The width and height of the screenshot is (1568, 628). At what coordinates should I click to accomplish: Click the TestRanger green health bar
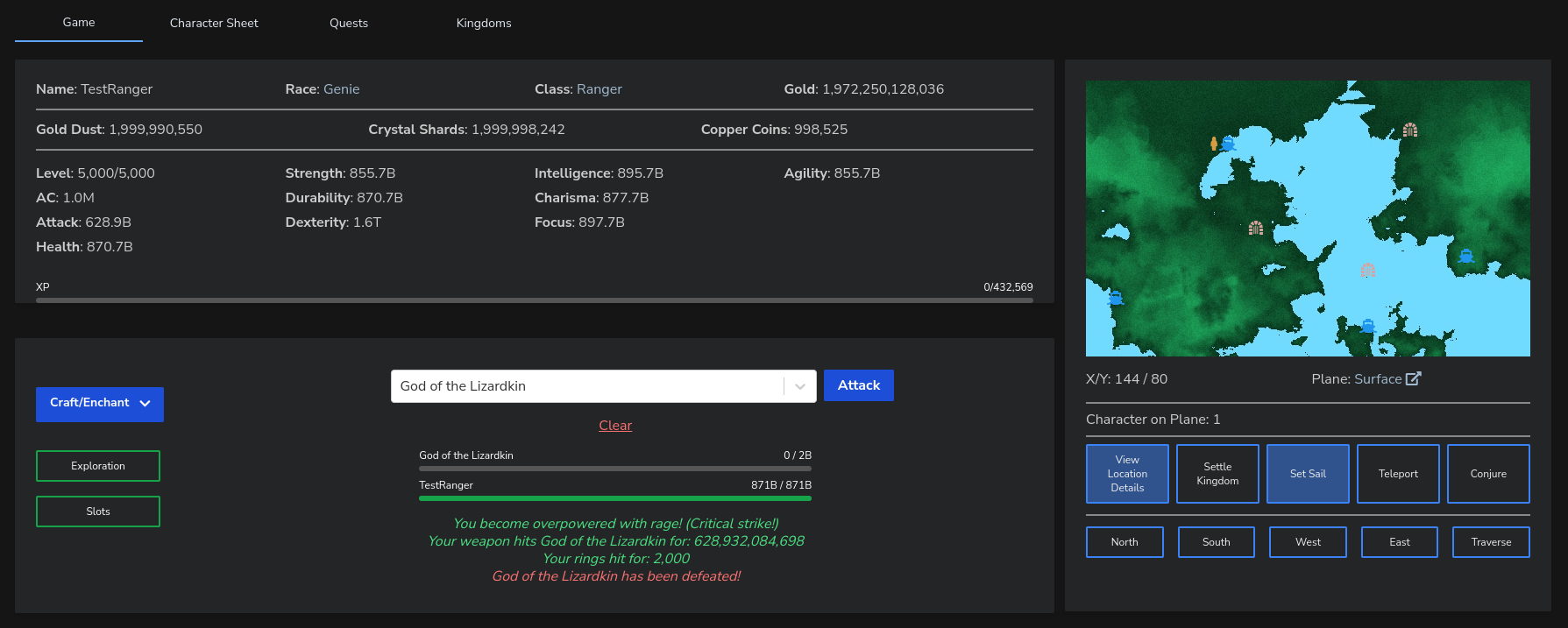[615, 498]
